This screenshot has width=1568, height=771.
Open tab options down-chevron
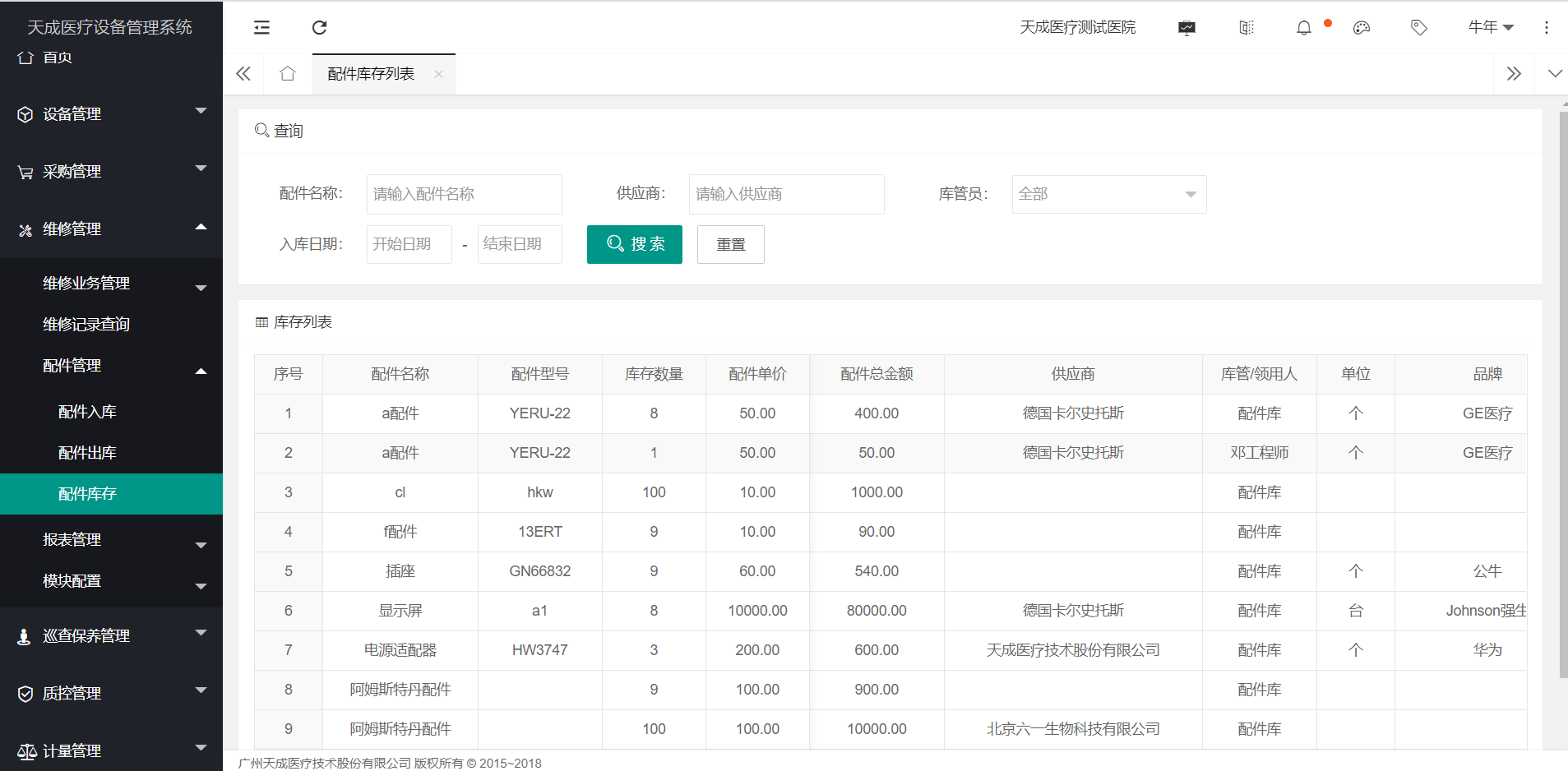tap(1555, 73)
